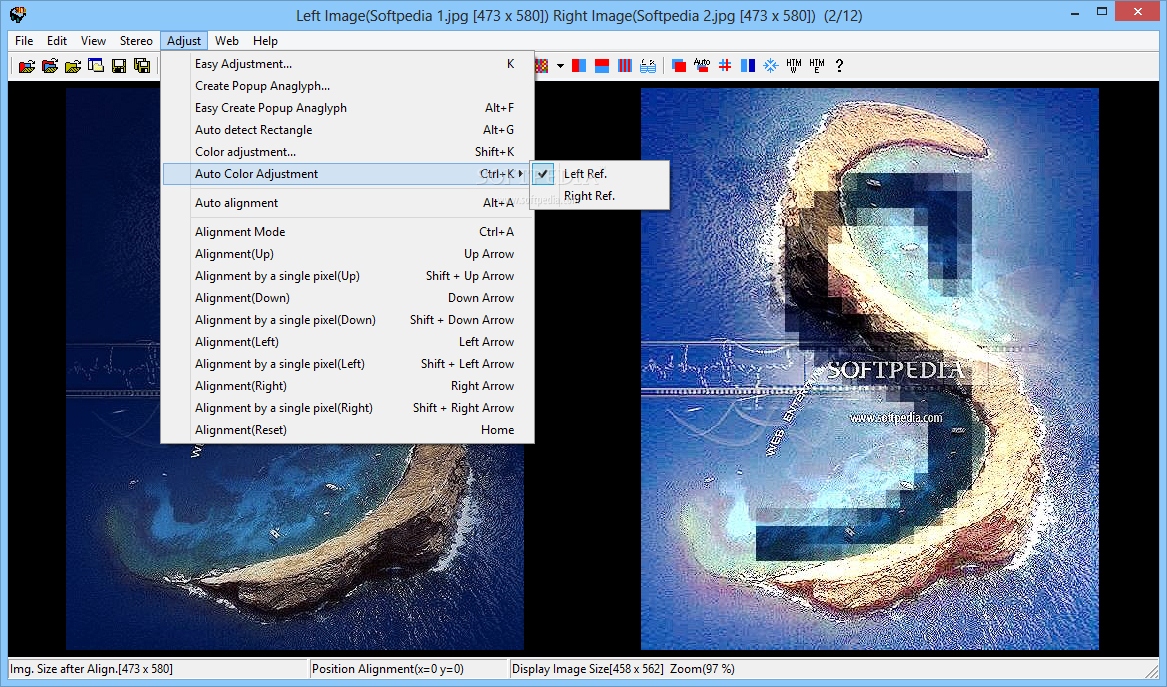Click 'Display Image Size[458 x 562]' status text
1167x687 pixels.
click(587, 668)
